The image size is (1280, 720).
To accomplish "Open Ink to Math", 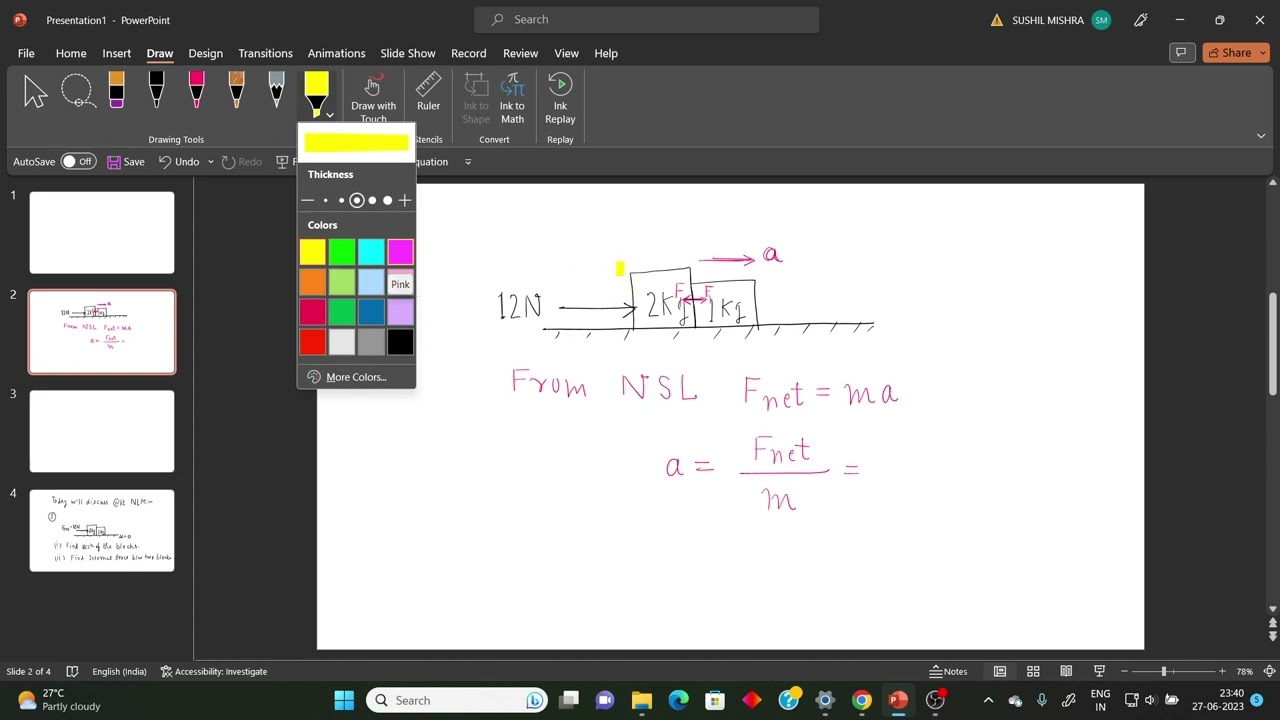I will [x=512, y=98].
